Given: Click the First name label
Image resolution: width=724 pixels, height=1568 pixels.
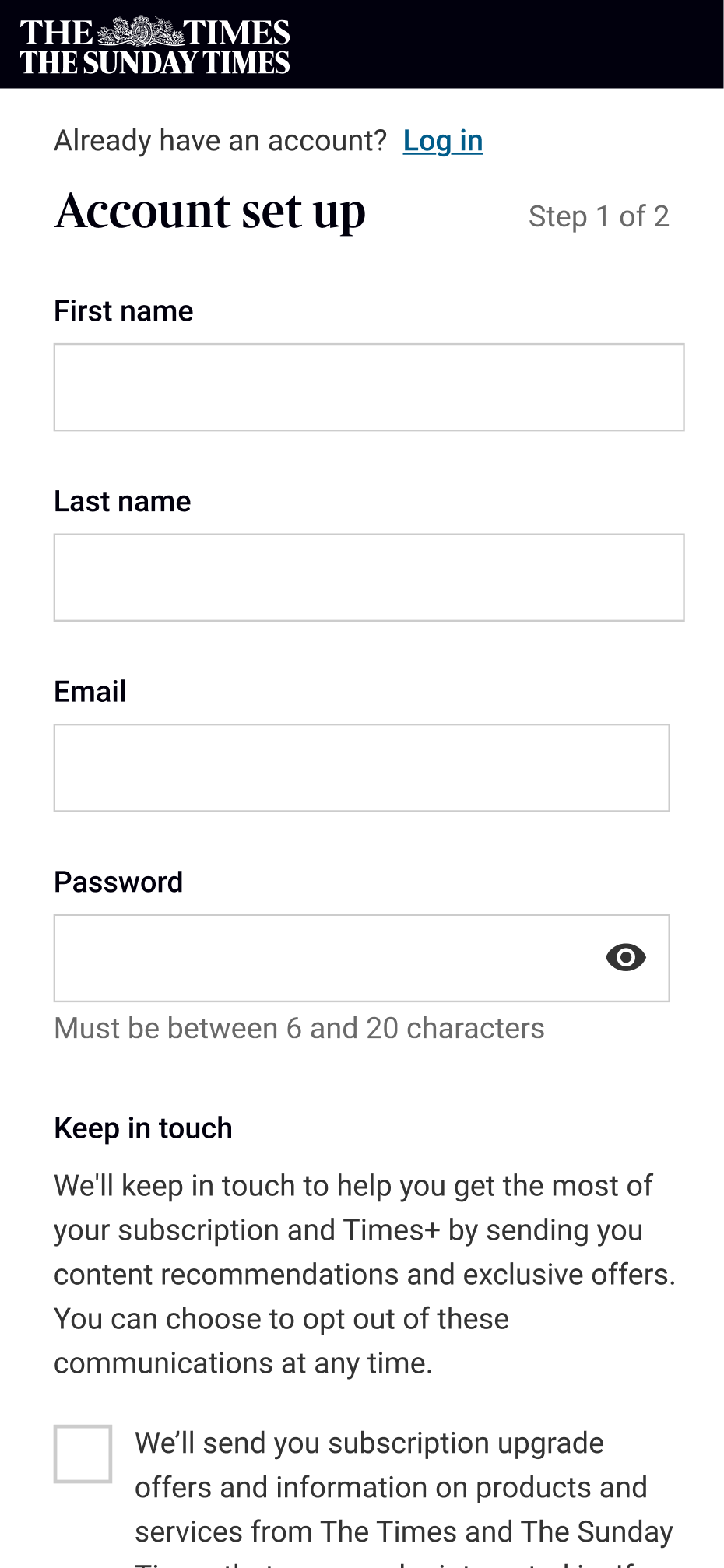Looking at the screenshot, I should point(124,311).
